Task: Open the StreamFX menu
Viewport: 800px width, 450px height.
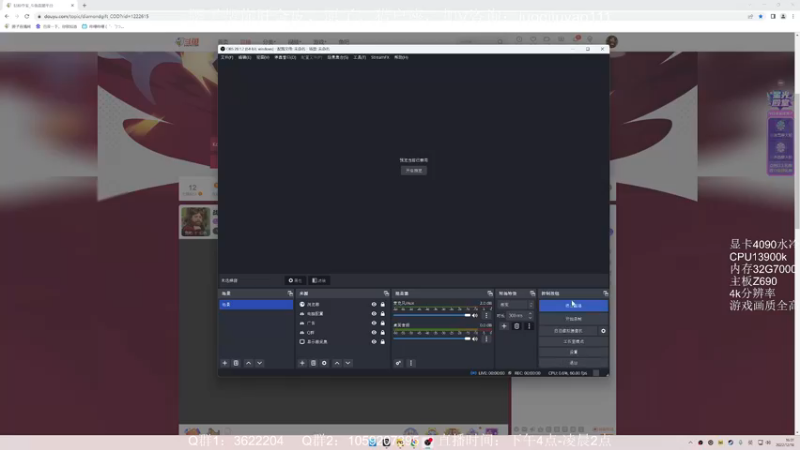Action: [x=380, y=58]
